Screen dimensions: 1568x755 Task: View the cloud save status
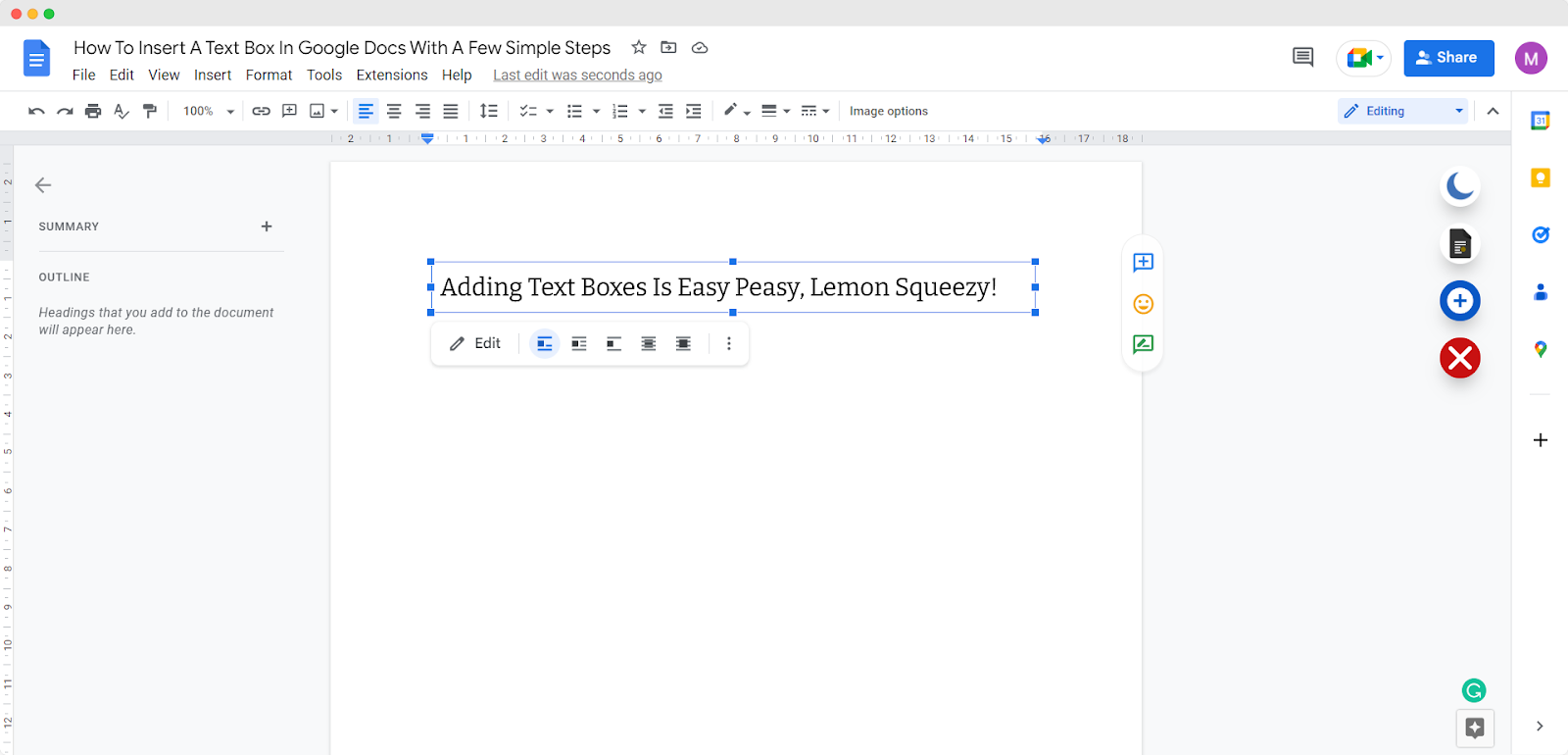(700, 47)
